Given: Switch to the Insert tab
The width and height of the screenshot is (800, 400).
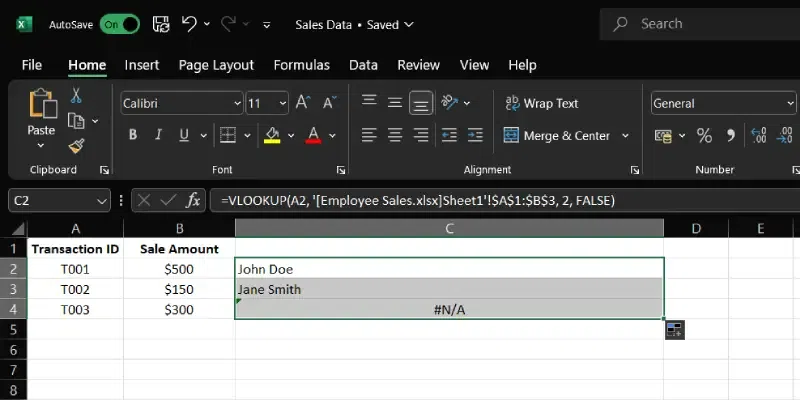Looking at the screenshot, I should tap(142, 65).
